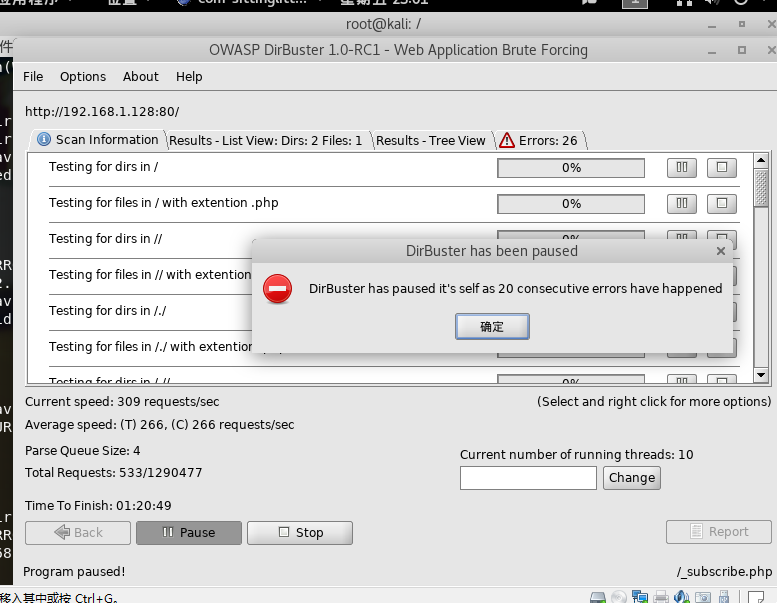Click the Report button

pos(719,532)
